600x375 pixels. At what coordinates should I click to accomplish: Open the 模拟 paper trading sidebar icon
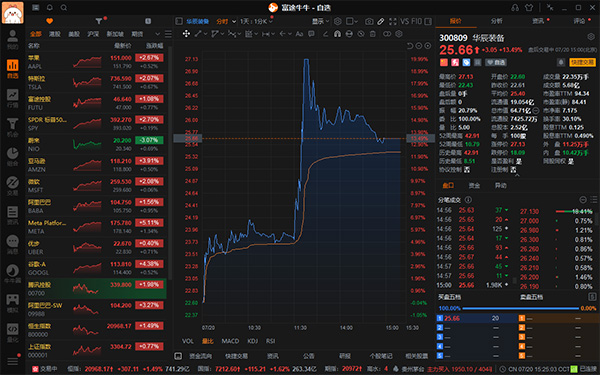[x=12, y=303]
